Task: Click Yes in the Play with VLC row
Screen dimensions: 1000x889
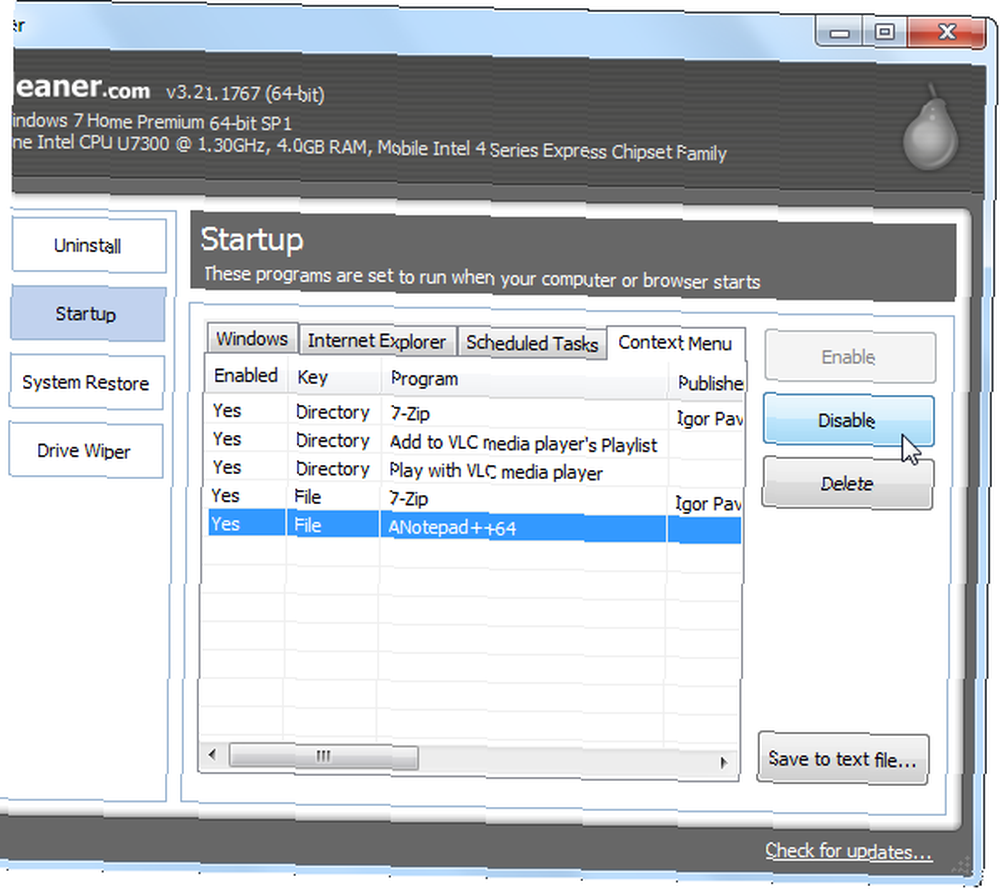Action: tap(227, 467)
